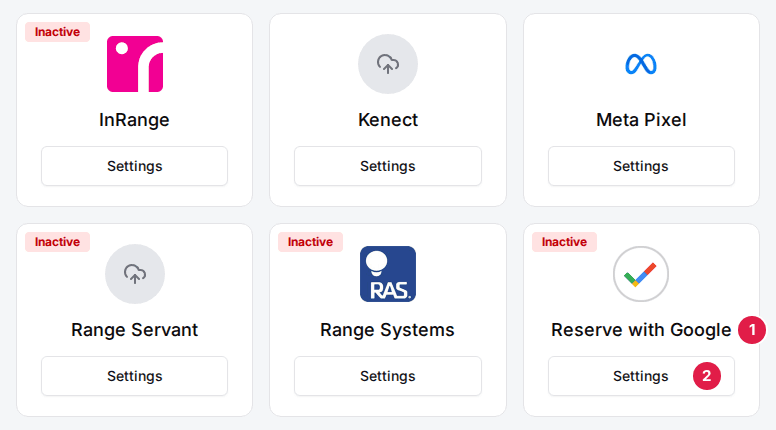Image resolution: width=776 pixels, height=430 pixels.
Task: Click the Inactive badge on Range Systems card
Action: click(x=310, y=242)
